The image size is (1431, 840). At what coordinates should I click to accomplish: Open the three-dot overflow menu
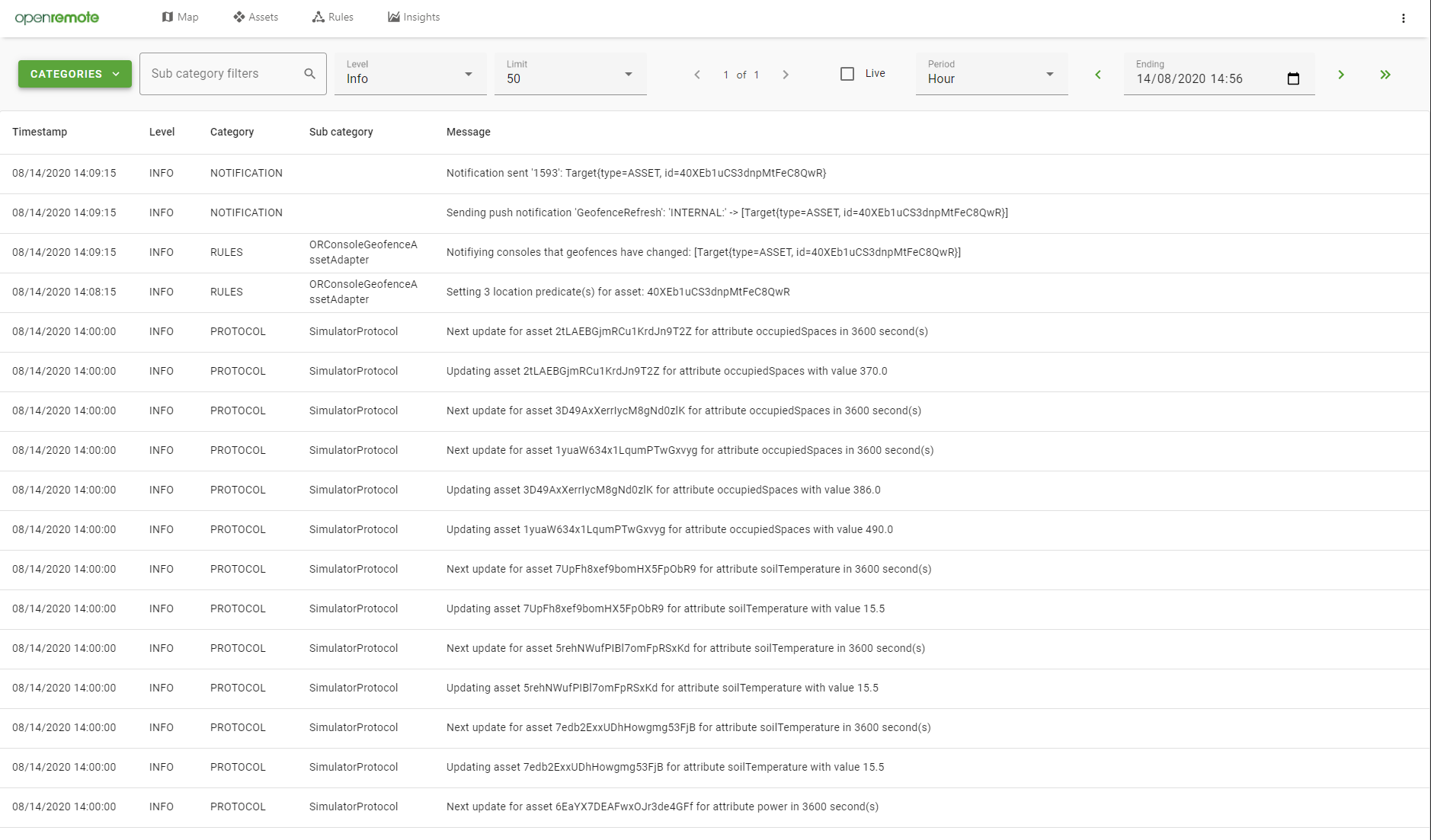coord(1403,18)
